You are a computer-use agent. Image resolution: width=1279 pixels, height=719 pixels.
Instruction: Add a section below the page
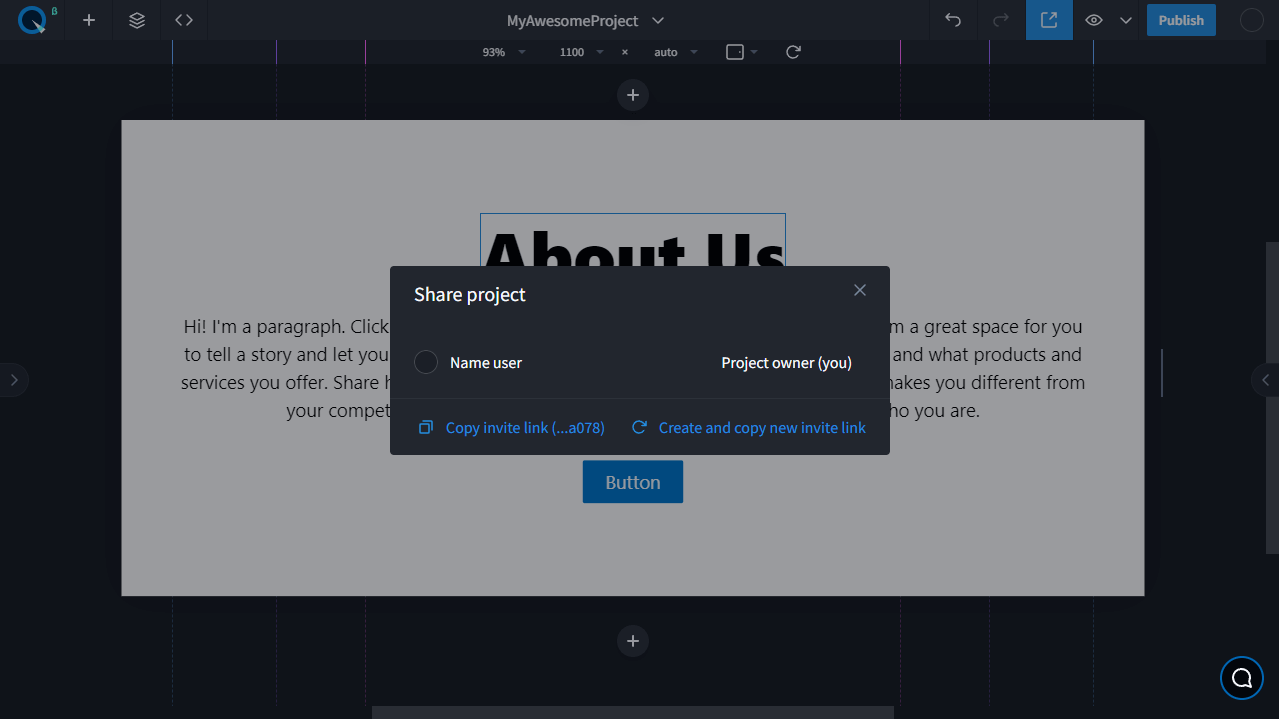click(633, 641)
